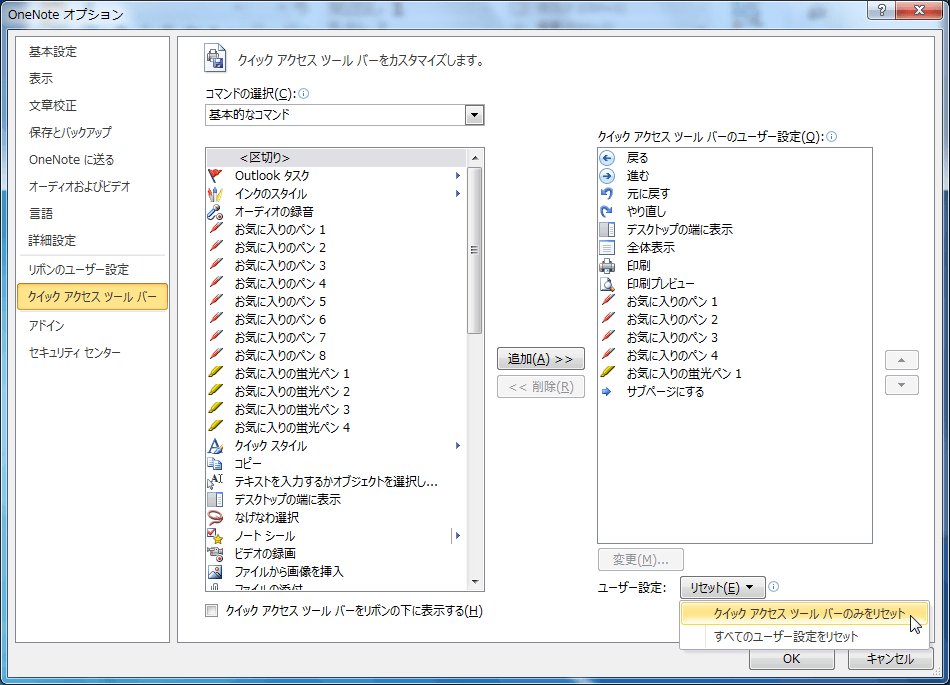Click info icon beside コマンドの選択

[304, 93]
